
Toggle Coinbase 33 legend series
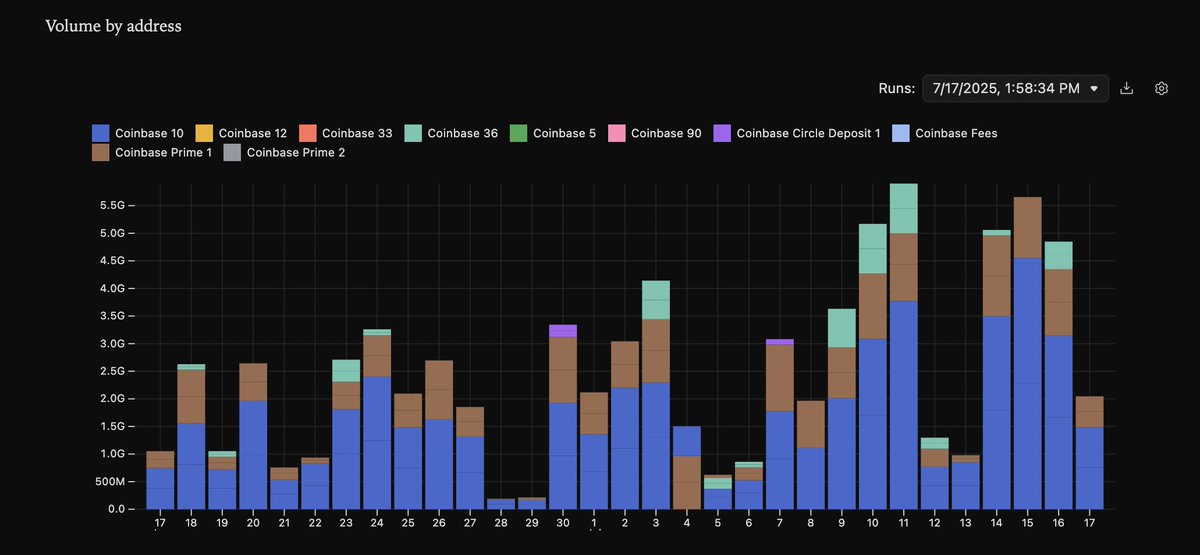coord(346,133)
